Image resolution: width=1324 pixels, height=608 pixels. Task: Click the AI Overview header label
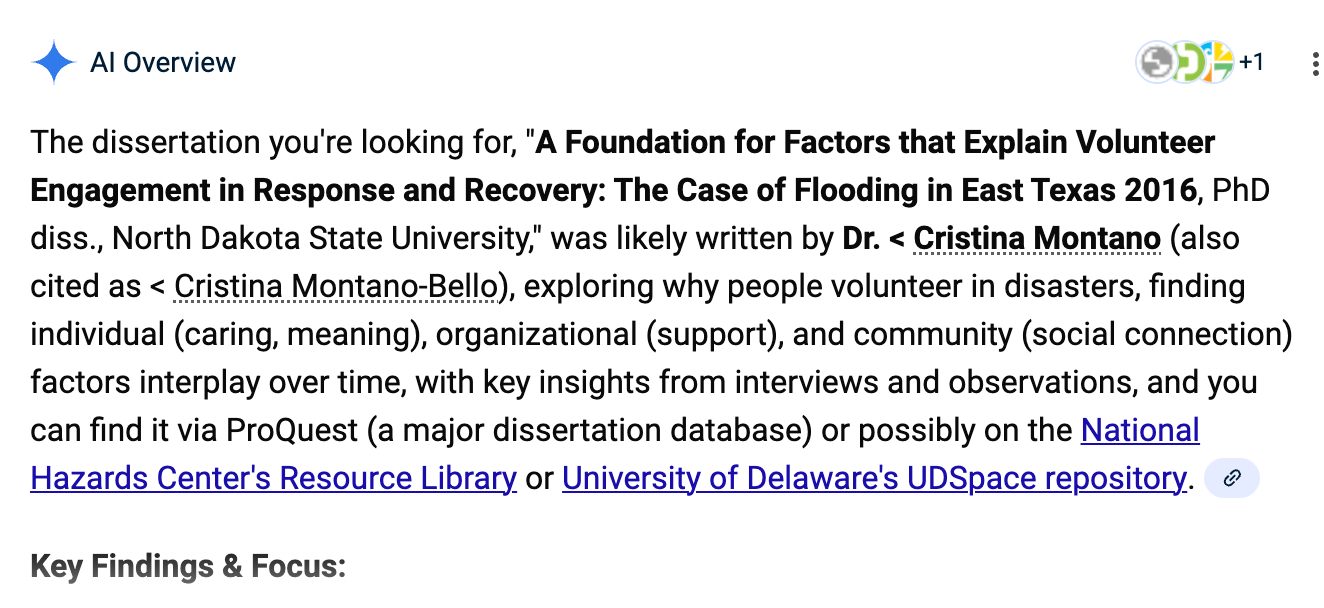click(x=163, y=63)
